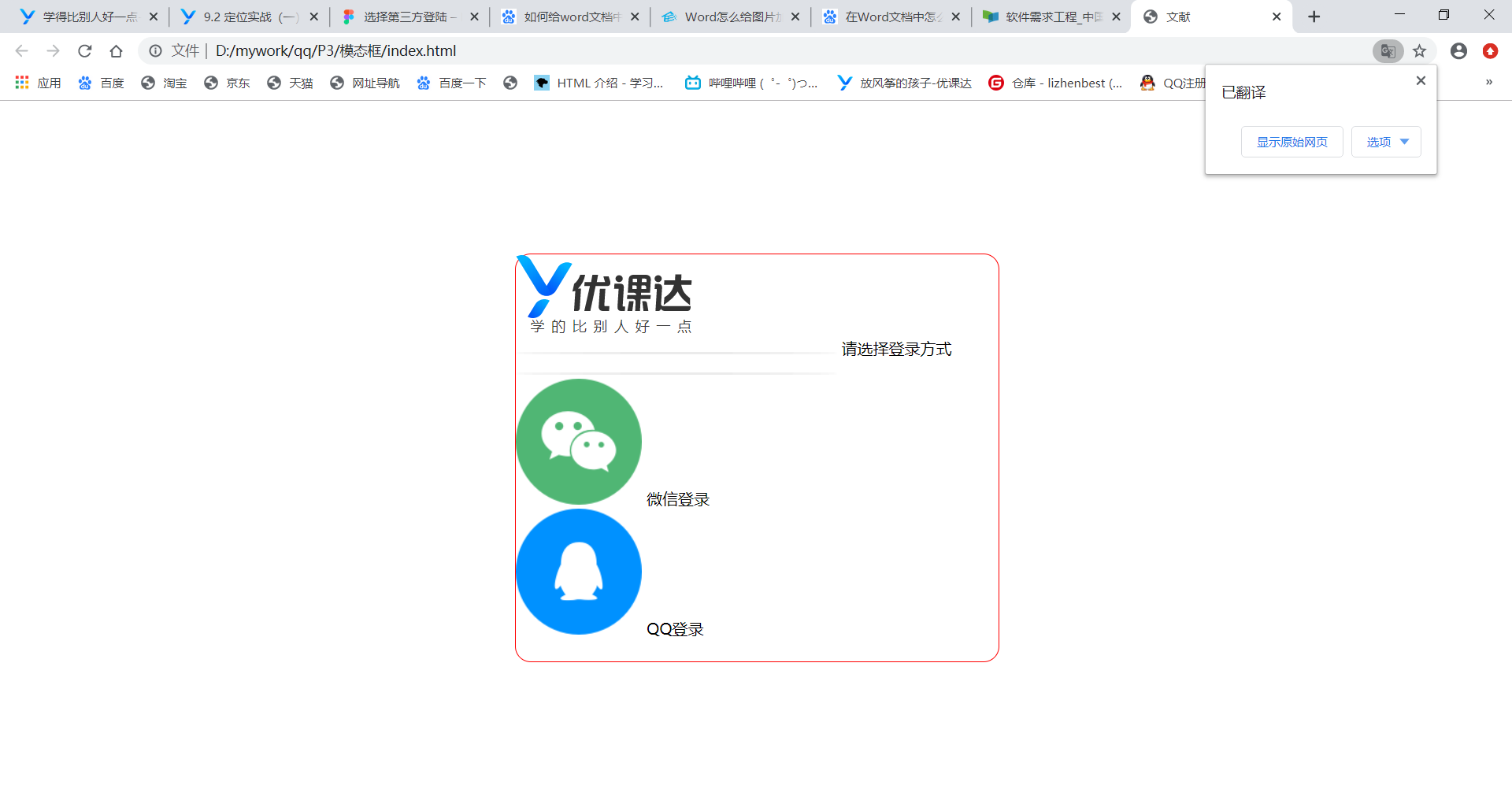Click the 学的比别人好一点 slogan text
Image resolution: width=1512 pixels, height=811 pixels.
611,327
